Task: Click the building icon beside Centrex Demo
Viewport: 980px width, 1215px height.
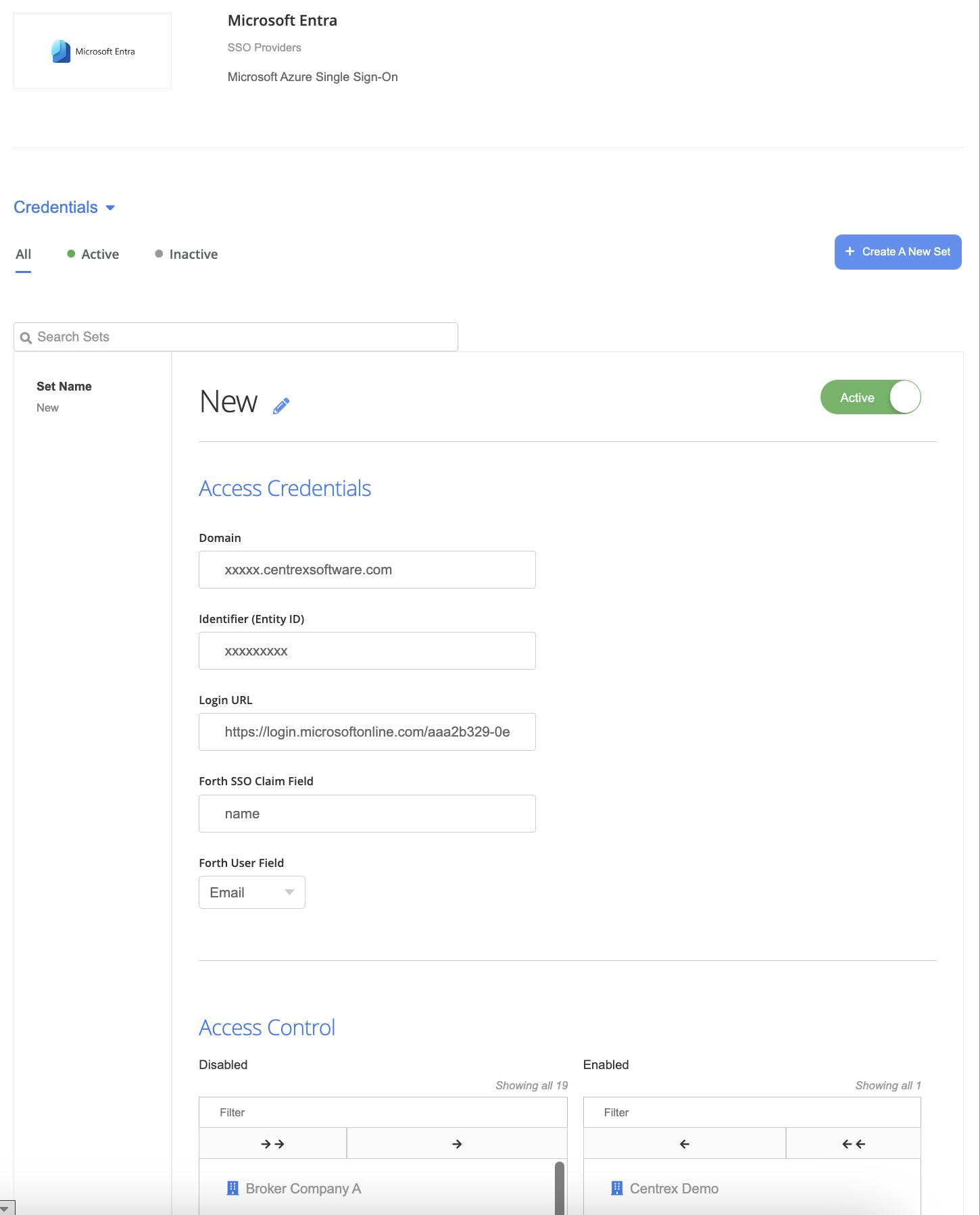Action: (x=616, y=1188)
